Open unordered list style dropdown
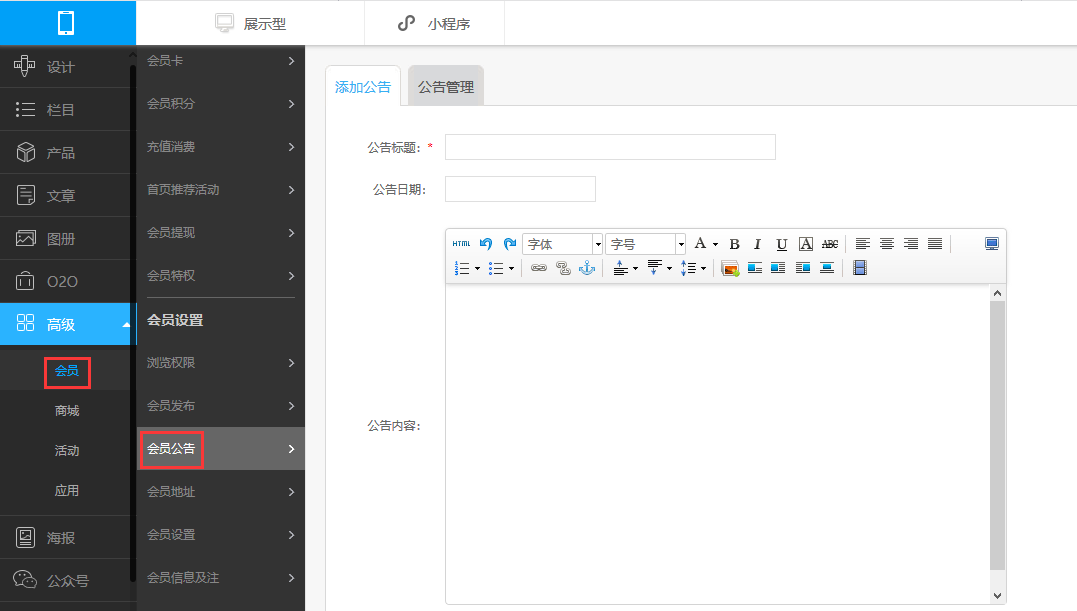 pos(511,268)
